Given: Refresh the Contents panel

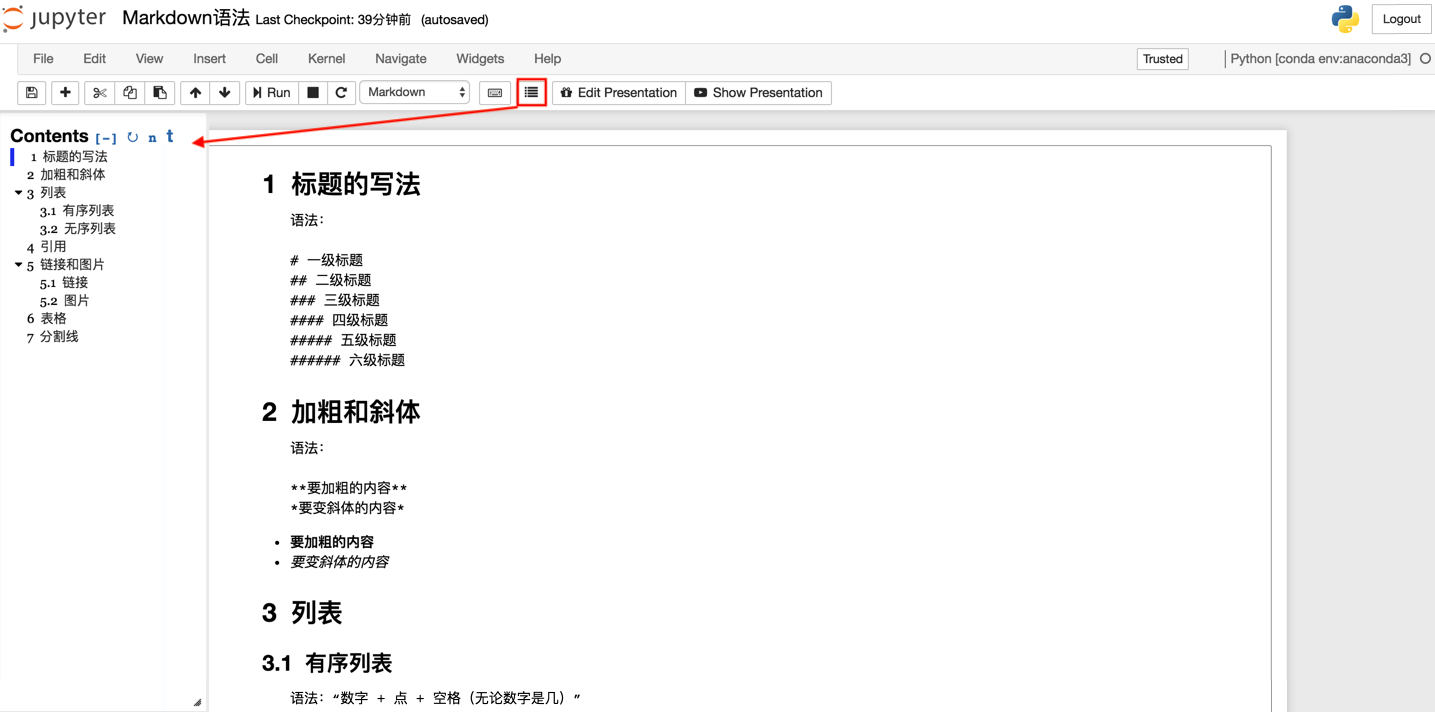Looking at the screenshot, I should tap(132, 136).
